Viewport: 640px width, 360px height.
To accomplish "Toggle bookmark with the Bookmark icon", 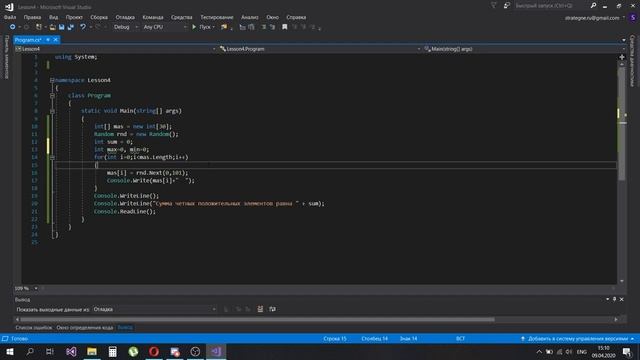I will point(284,27).
